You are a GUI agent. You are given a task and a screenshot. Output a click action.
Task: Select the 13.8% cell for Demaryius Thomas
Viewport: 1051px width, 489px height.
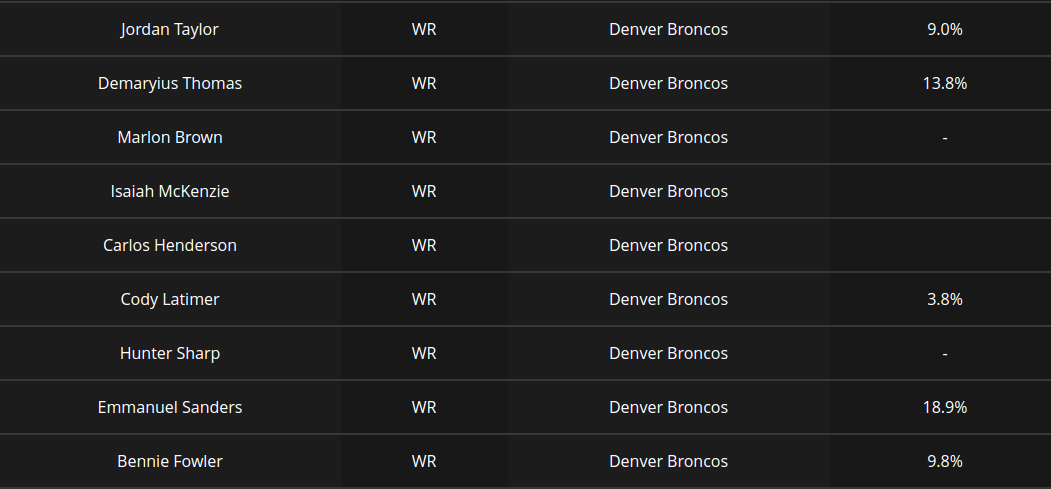coord(945,83)
